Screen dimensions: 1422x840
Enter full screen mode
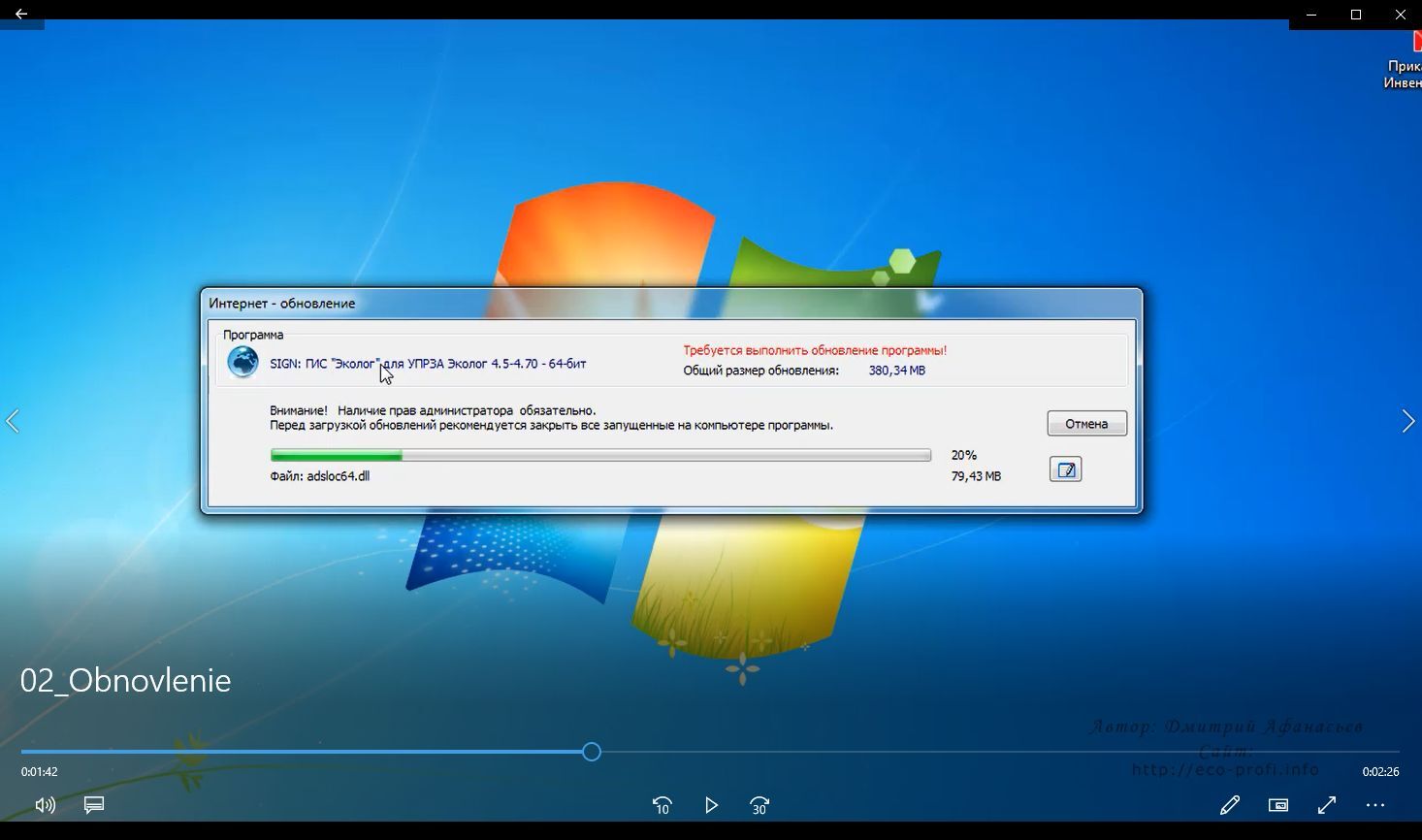(1327, 805)
